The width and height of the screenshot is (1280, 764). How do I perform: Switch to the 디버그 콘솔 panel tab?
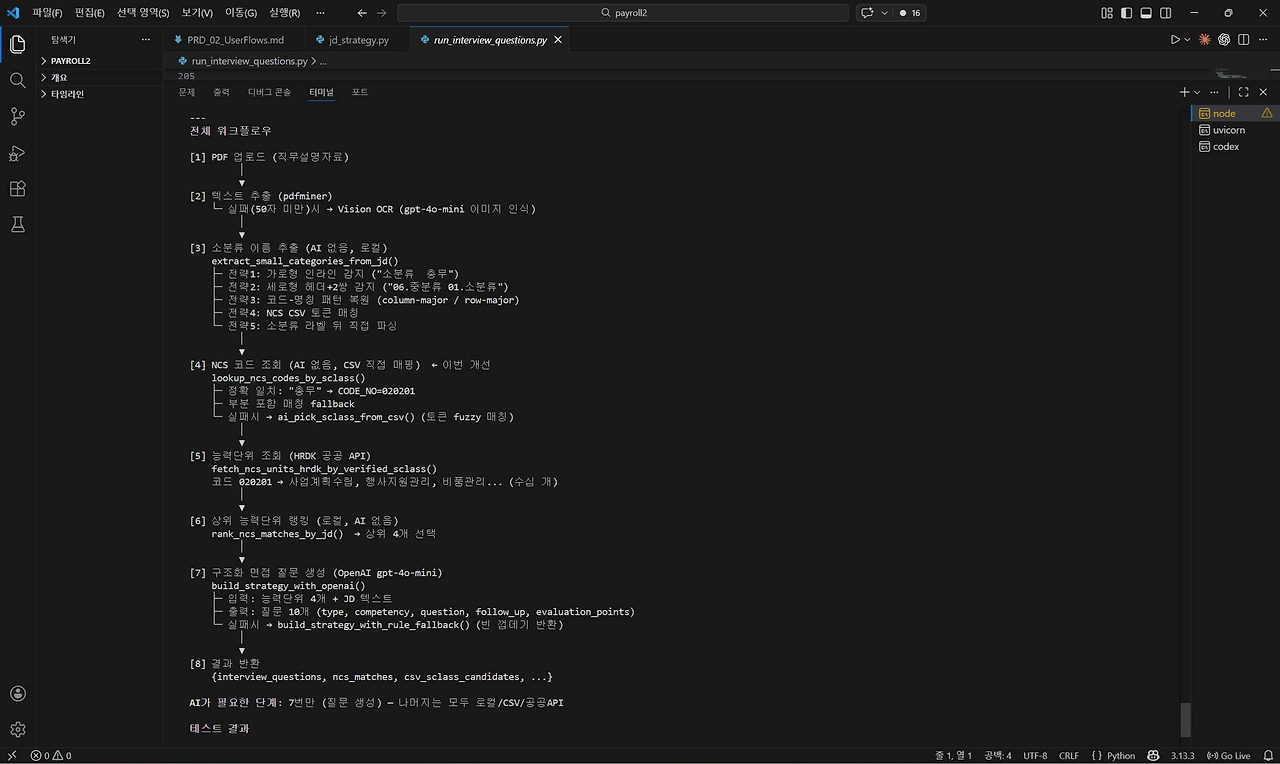(269, 92)
